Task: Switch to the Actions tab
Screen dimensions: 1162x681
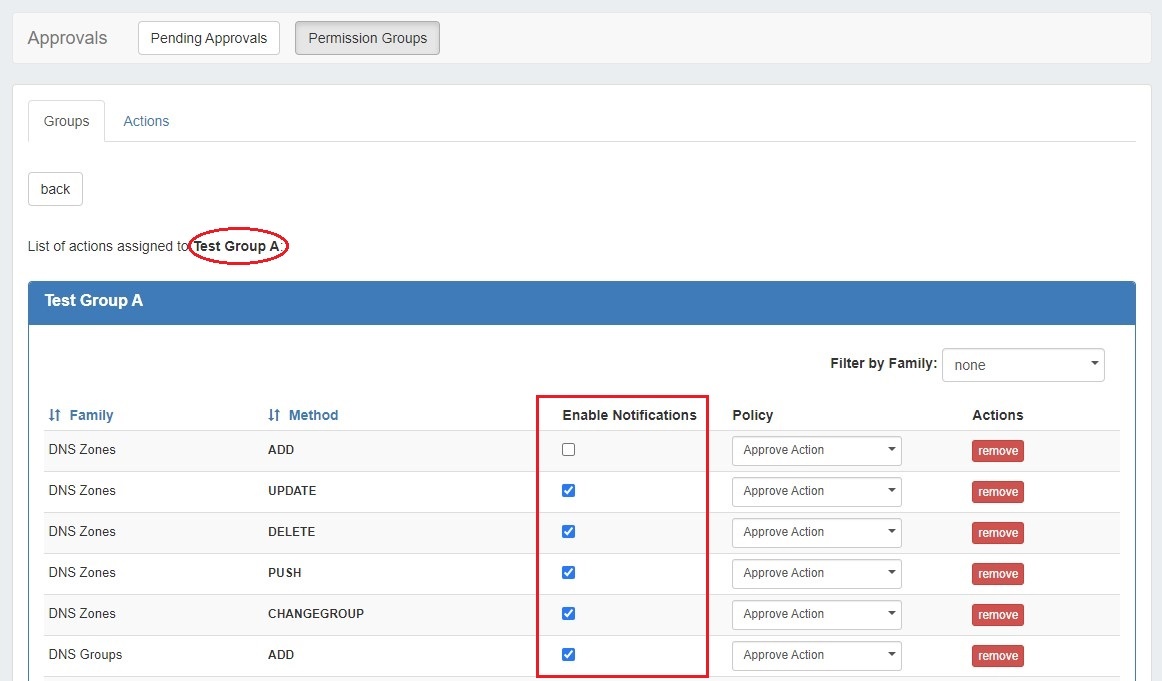Action: pos(146,121)
